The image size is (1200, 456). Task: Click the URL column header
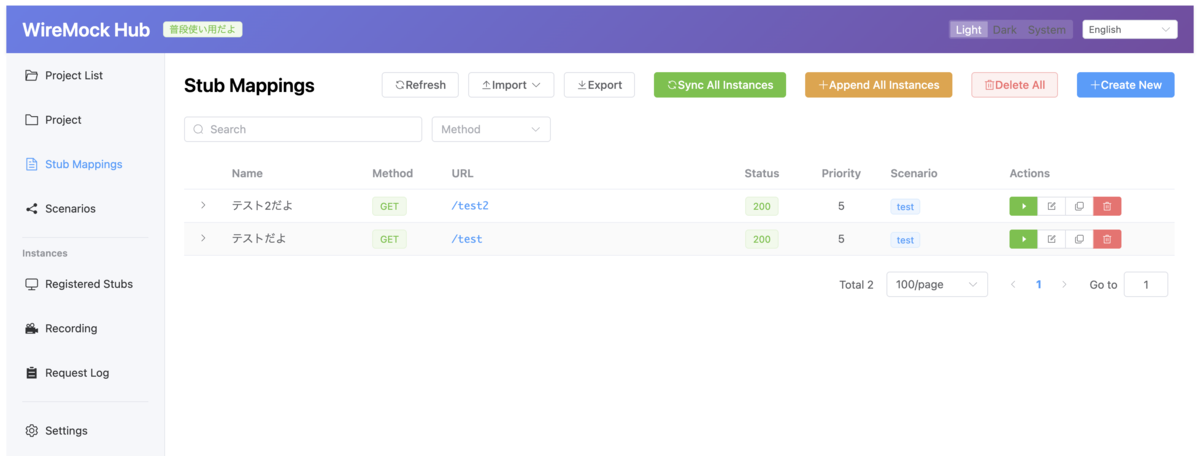tap(463, 173)
